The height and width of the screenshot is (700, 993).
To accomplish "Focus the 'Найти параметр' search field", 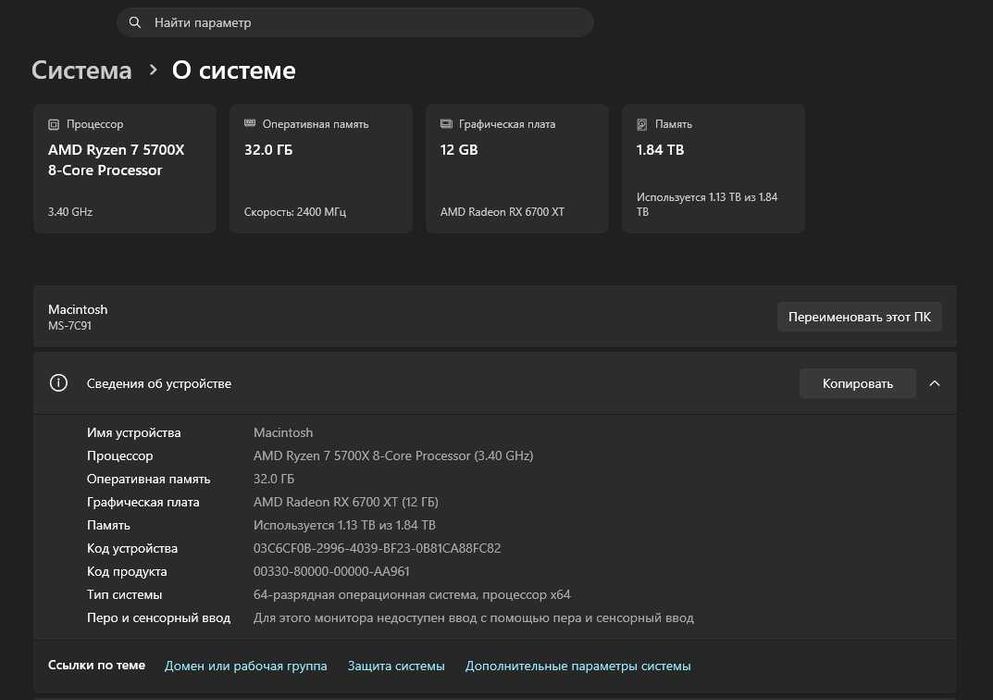I will pos(355,22).
